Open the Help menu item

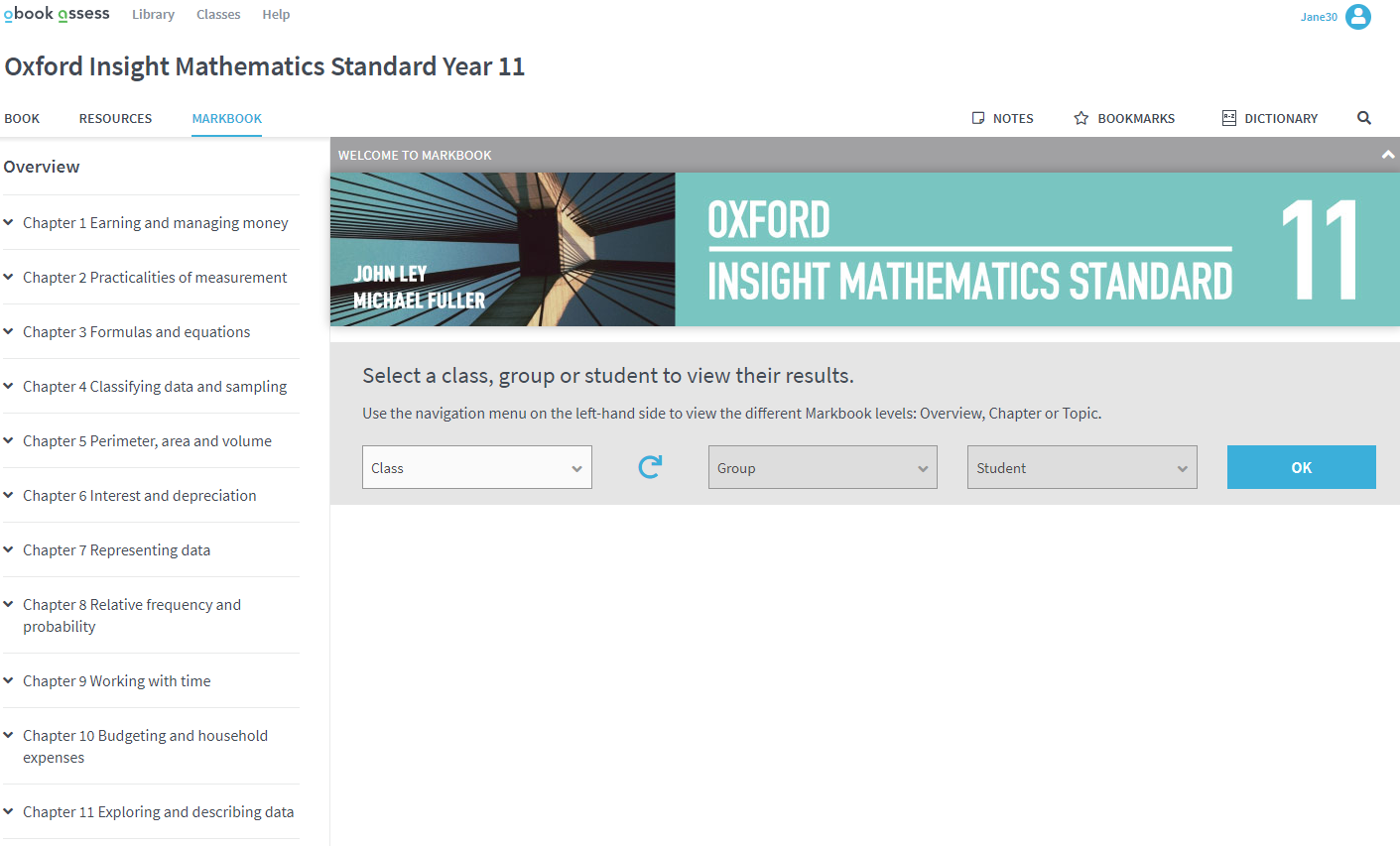coord(276,15)
